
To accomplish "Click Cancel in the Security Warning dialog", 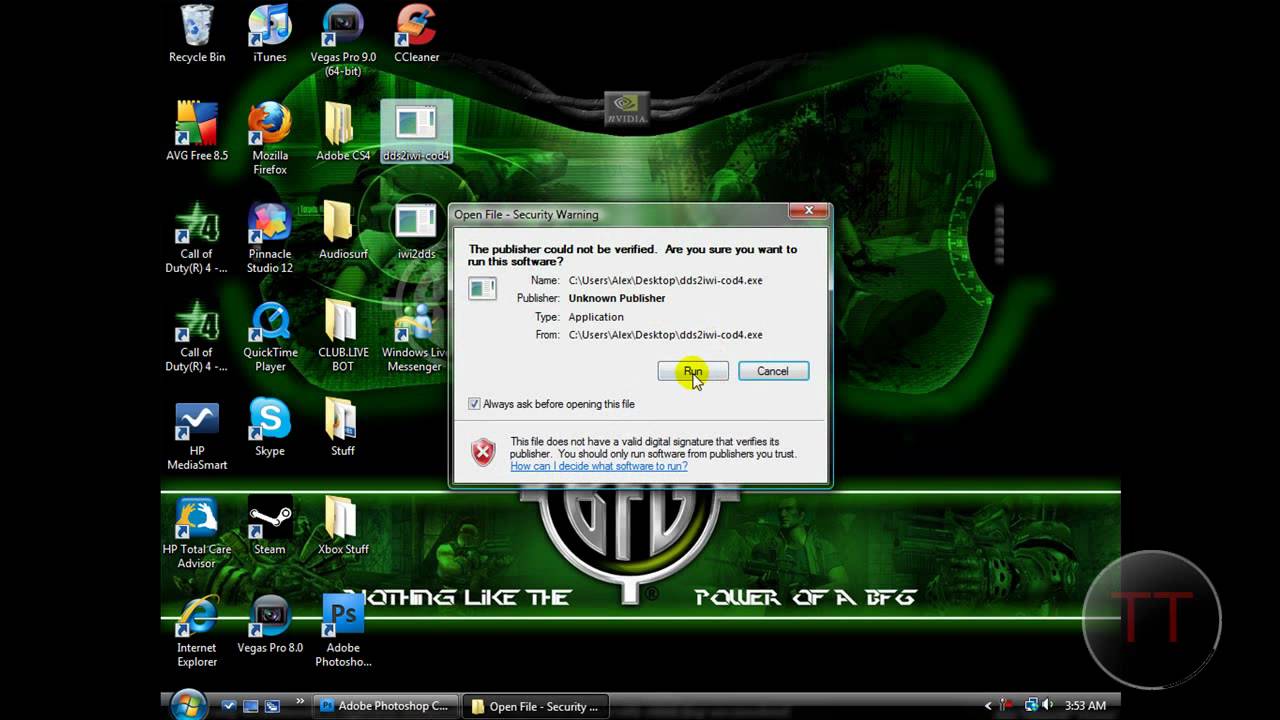I will point(773,371).
